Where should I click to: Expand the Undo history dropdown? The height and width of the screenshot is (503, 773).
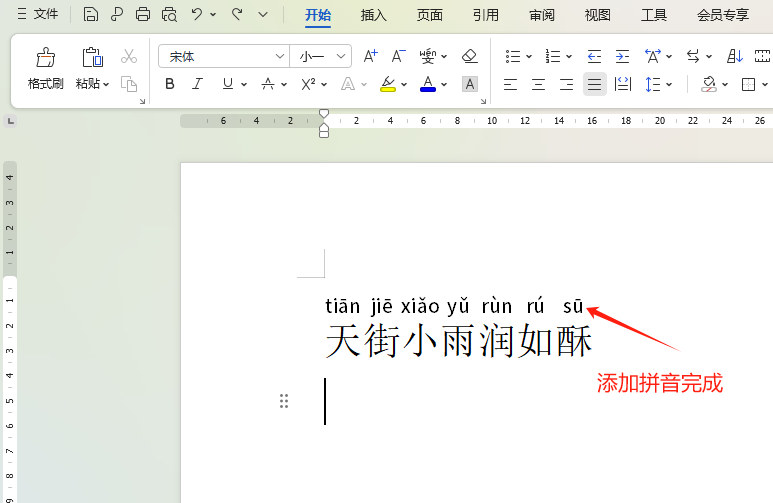pyautogui.click(x=213, y=15)
